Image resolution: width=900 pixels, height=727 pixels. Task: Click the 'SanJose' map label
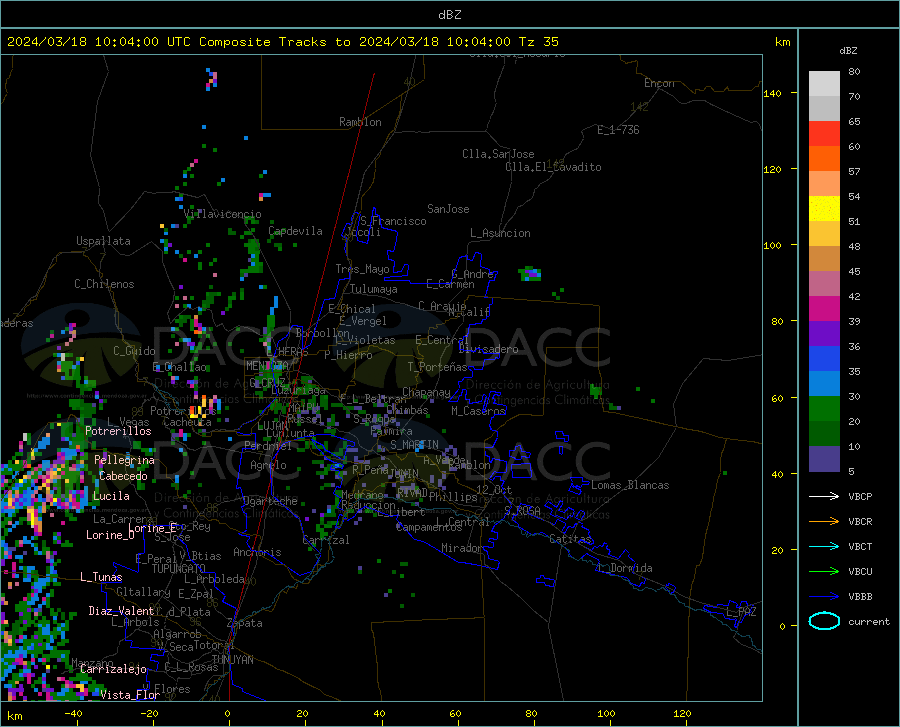(x=448, y=209)
